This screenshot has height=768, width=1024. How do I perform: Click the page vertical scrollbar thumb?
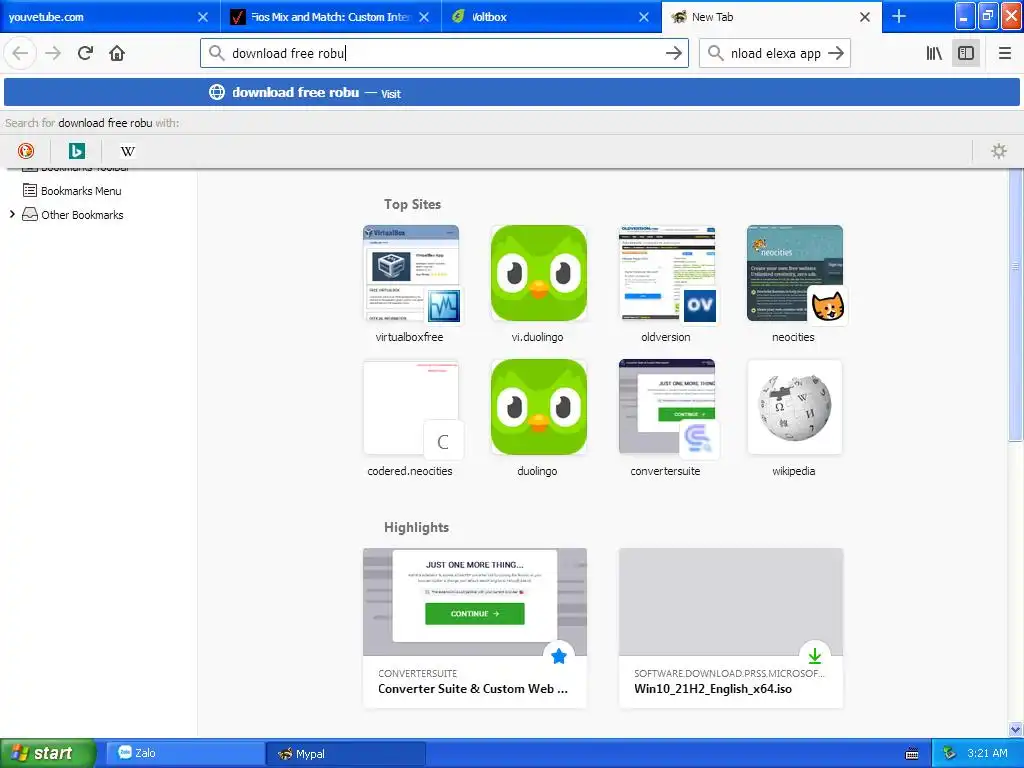point(1015,306)
